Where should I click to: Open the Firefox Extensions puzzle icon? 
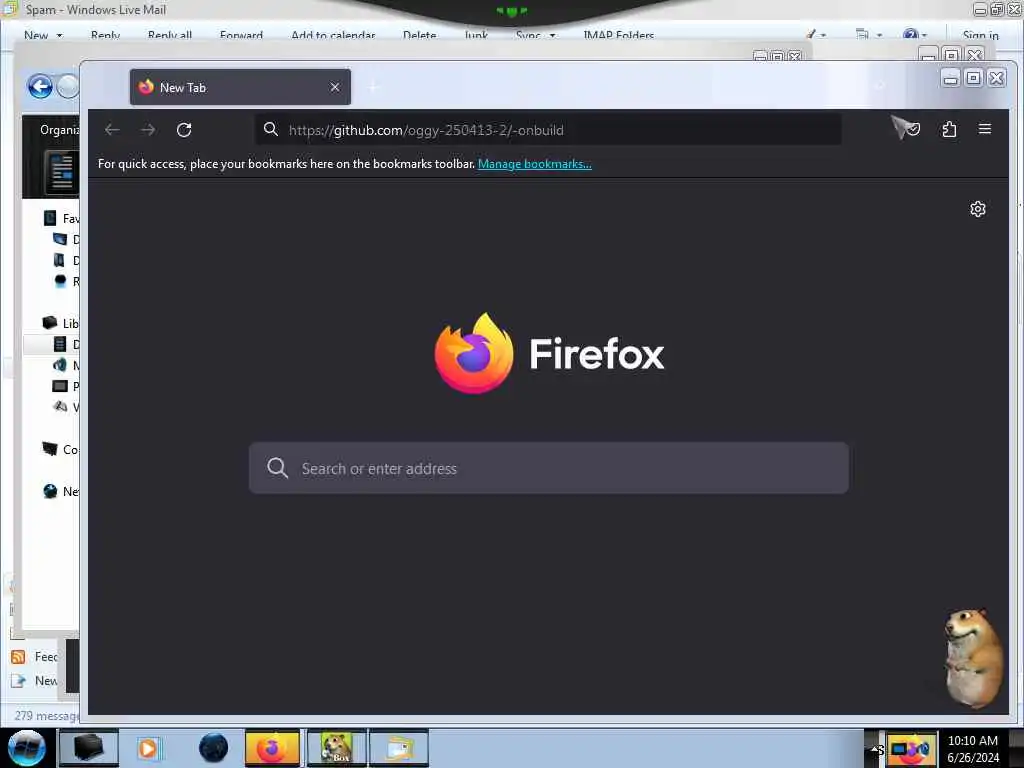tap(950, 129)
